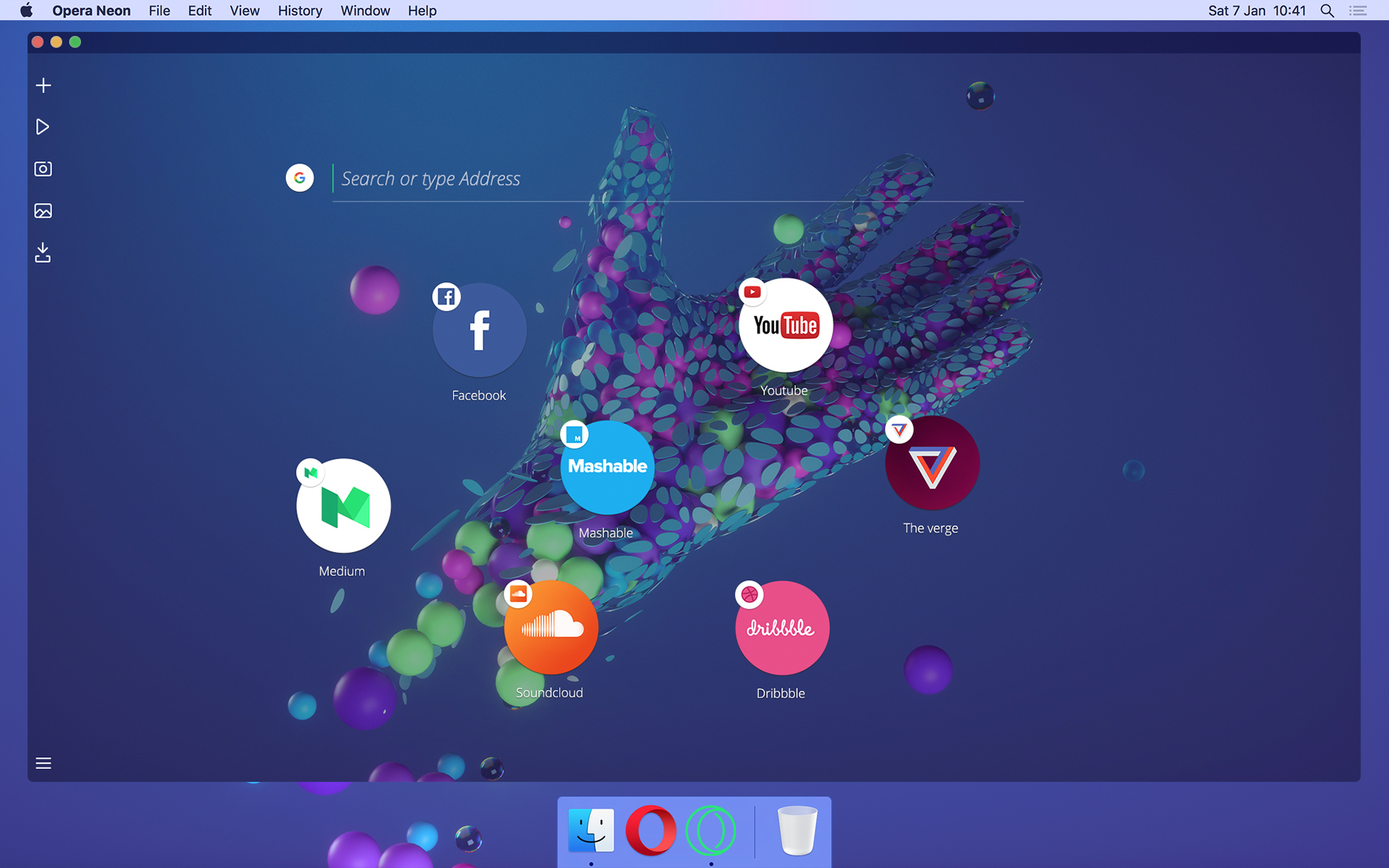
Task: Open the Window menu
Action: tap(365, 11)
